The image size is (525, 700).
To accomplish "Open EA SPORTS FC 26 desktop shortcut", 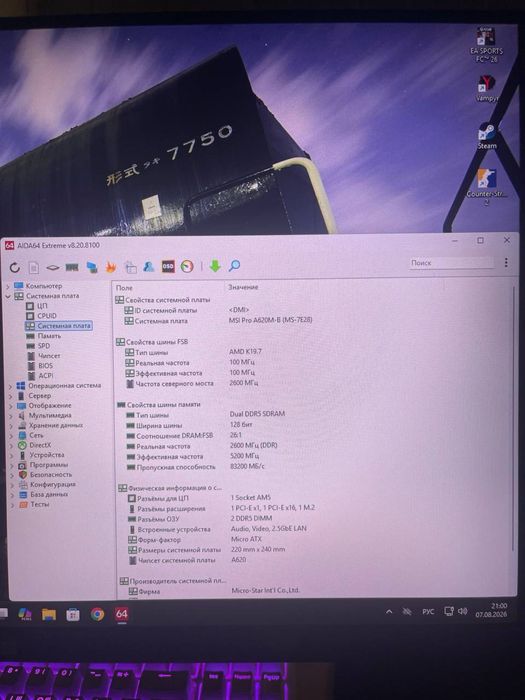I will (x=486, y=45).
